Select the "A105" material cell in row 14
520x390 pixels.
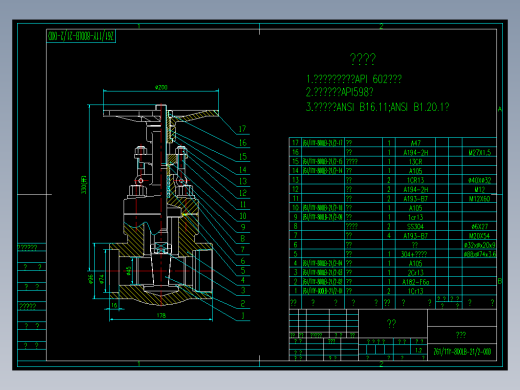tap(415, 171)
